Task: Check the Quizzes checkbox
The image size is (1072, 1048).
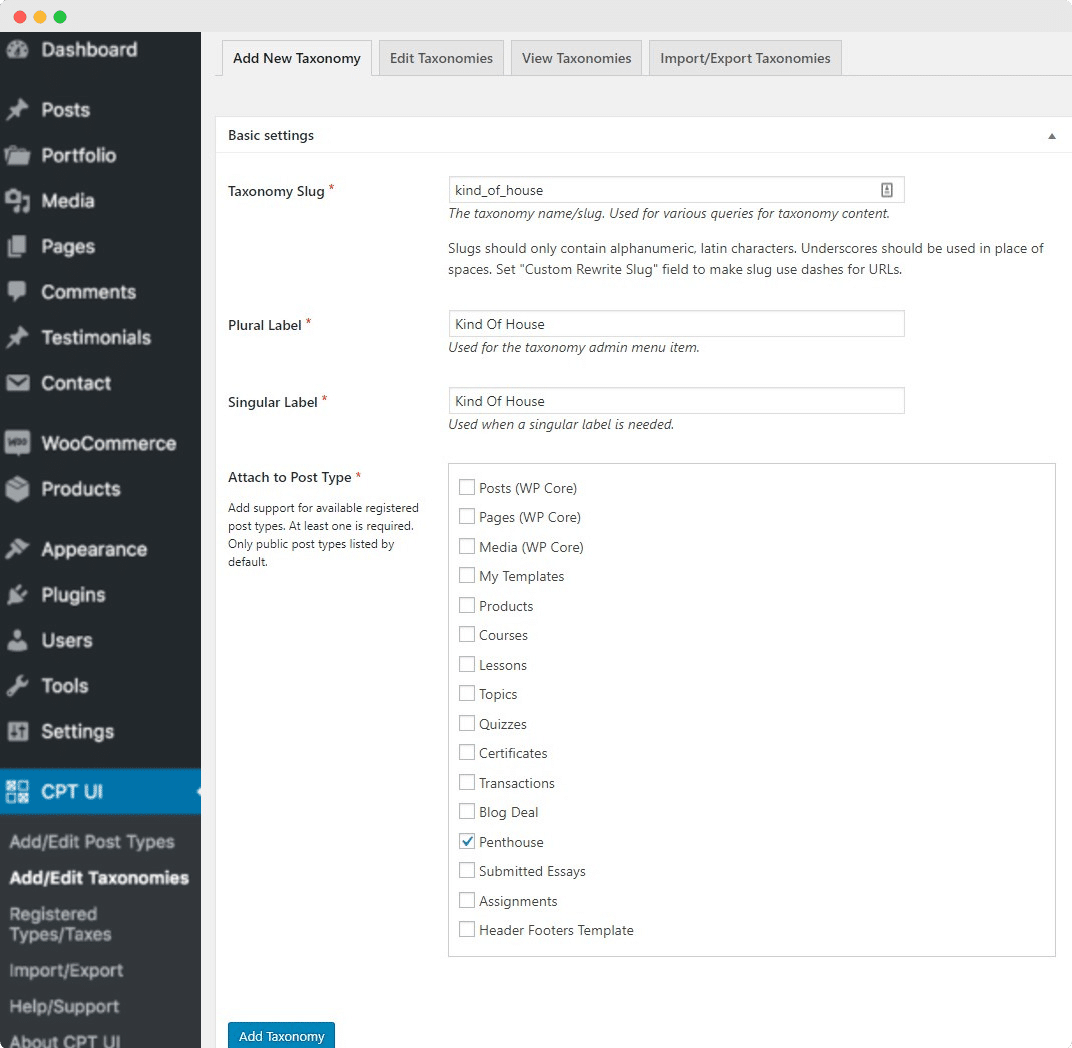Action: pyautogui.click(x=467, y=723)
